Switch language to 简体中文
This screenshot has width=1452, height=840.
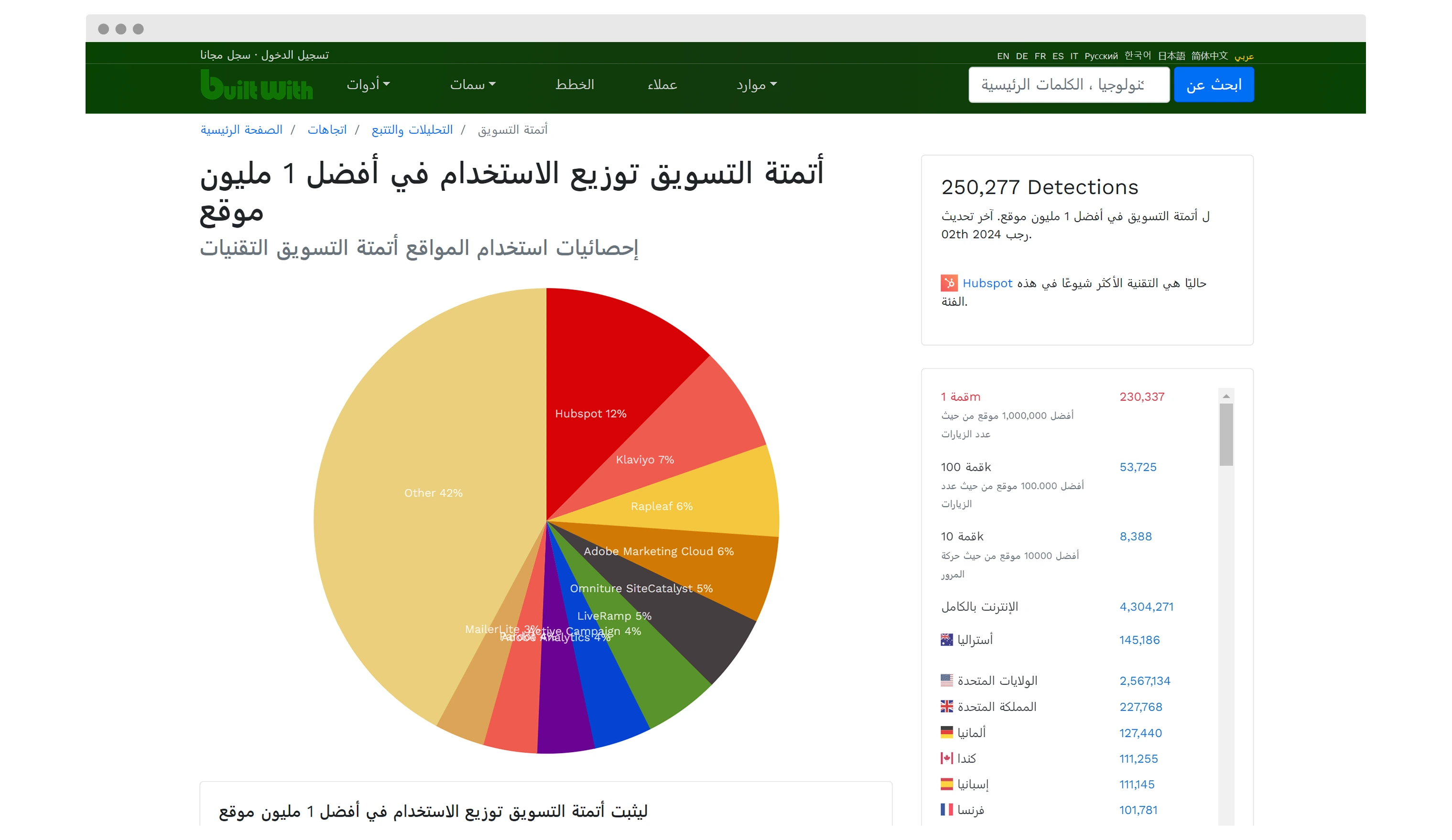[x=1209, y=55]
